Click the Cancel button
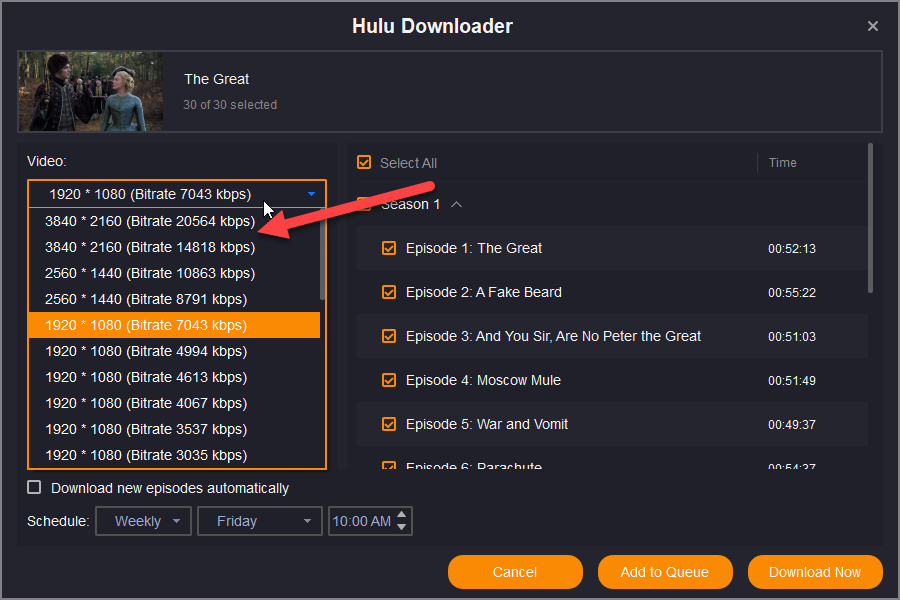 click(515, 572)
